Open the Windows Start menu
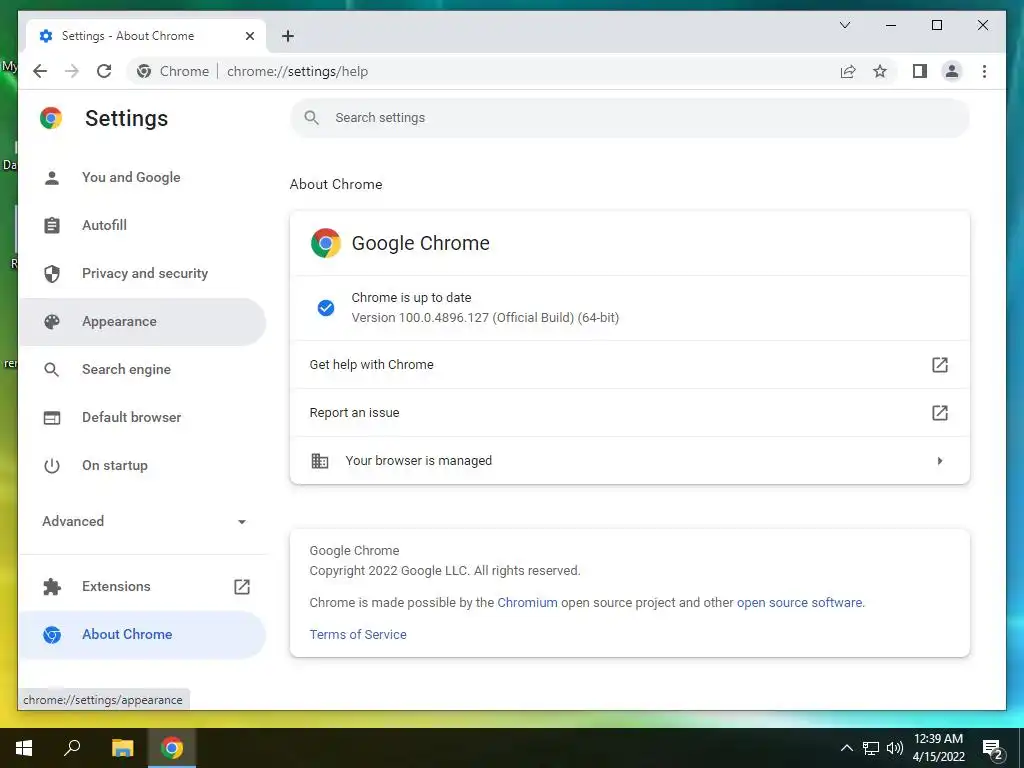 point(24,748)
